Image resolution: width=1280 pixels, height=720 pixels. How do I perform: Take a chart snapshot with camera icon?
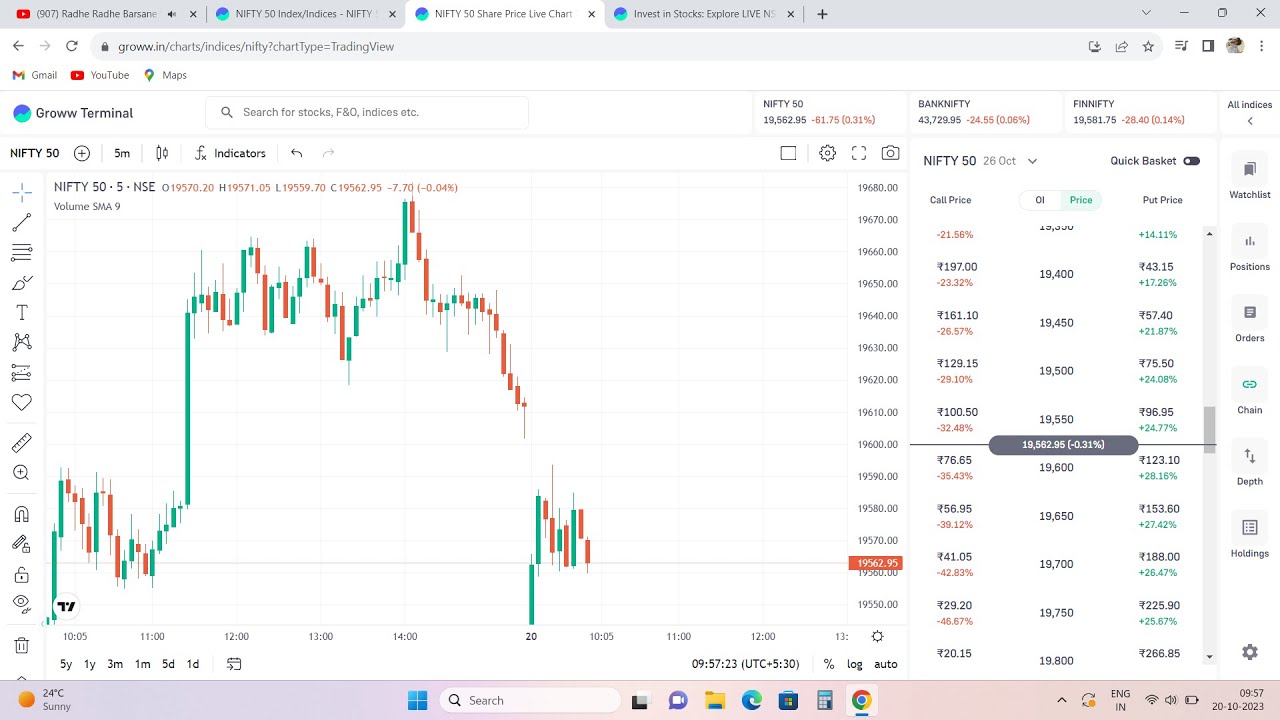click(x=890, y=153)
